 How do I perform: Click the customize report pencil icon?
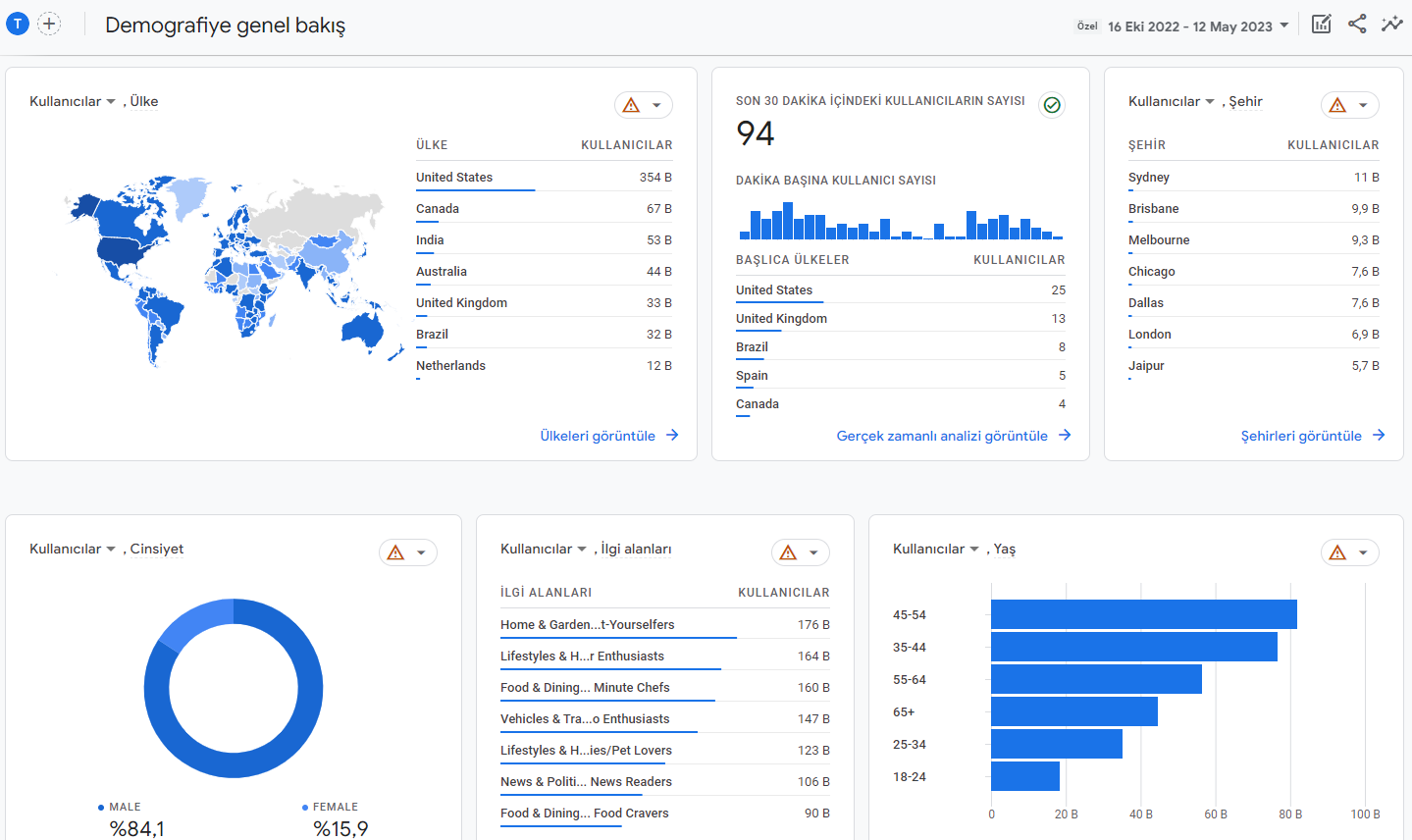1322,25
